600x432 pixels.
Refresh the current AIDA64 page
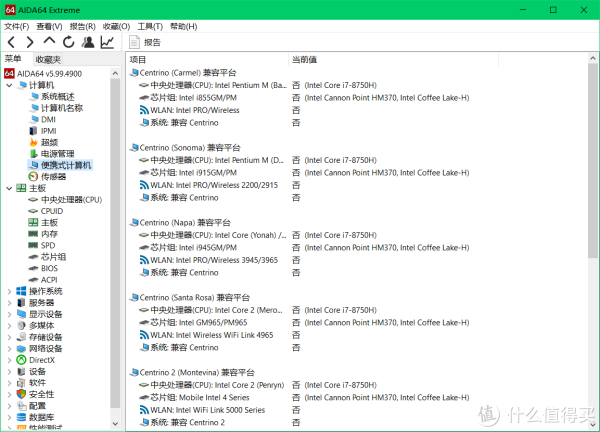69,42
